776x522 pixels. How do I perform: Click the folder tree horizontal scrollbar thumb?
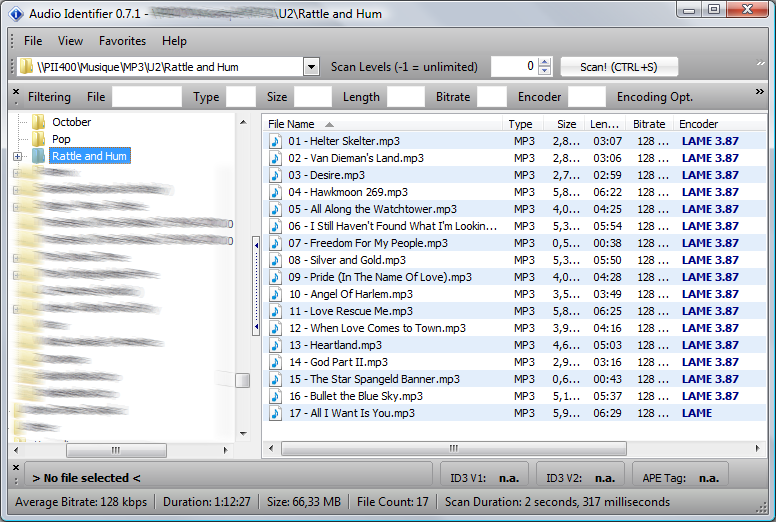pos(116,450)
